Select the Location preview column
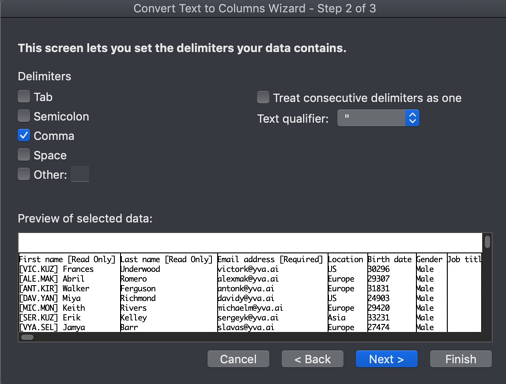 (347, 293)
